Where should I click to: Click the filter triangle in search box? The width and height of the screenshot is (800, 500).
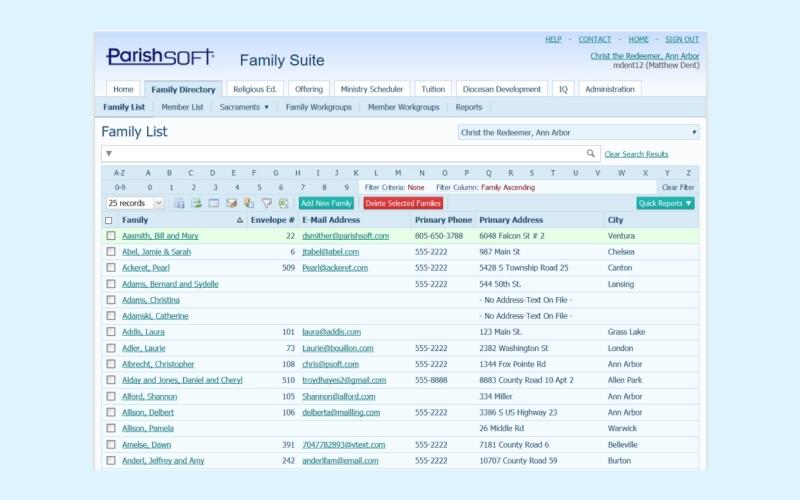[109, 153]
